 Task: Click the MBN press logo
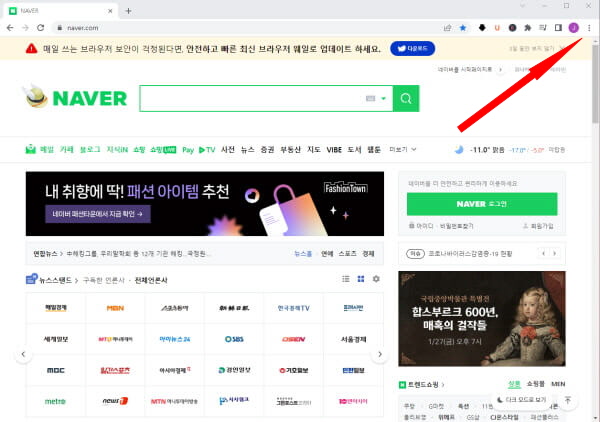tap(115, 308)
